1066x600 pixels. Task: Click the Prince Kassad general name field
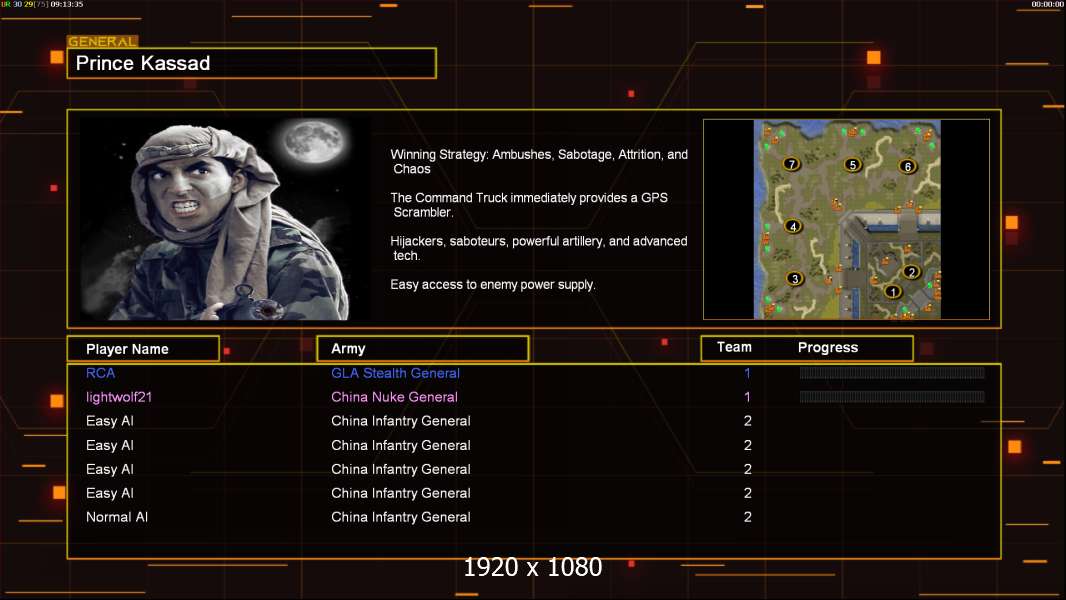coord(252,63)
